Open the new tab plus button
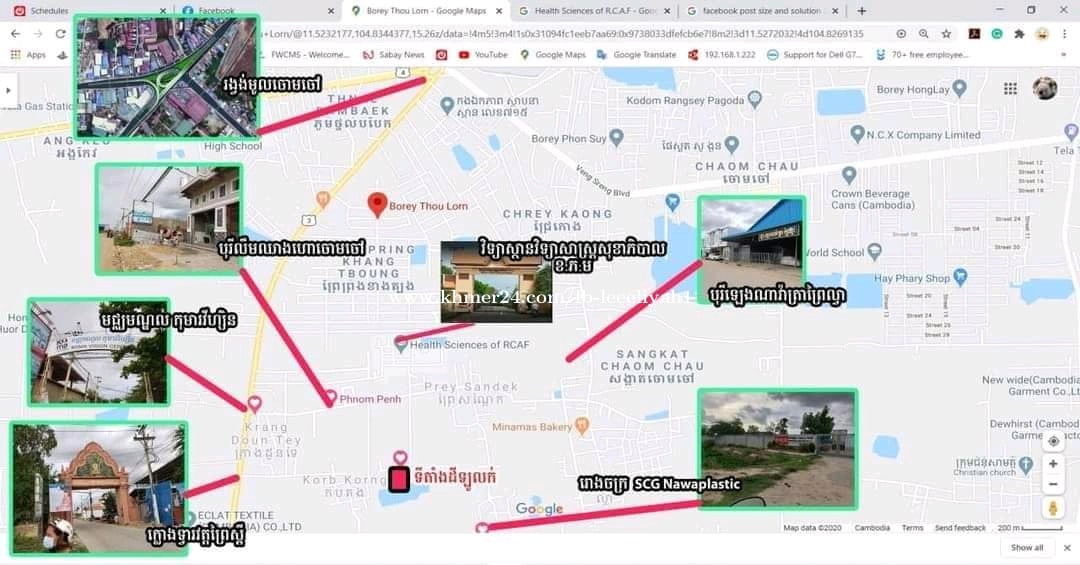Image resolution: width=1080 pixels, height=565 pixels. pos(862,11)
